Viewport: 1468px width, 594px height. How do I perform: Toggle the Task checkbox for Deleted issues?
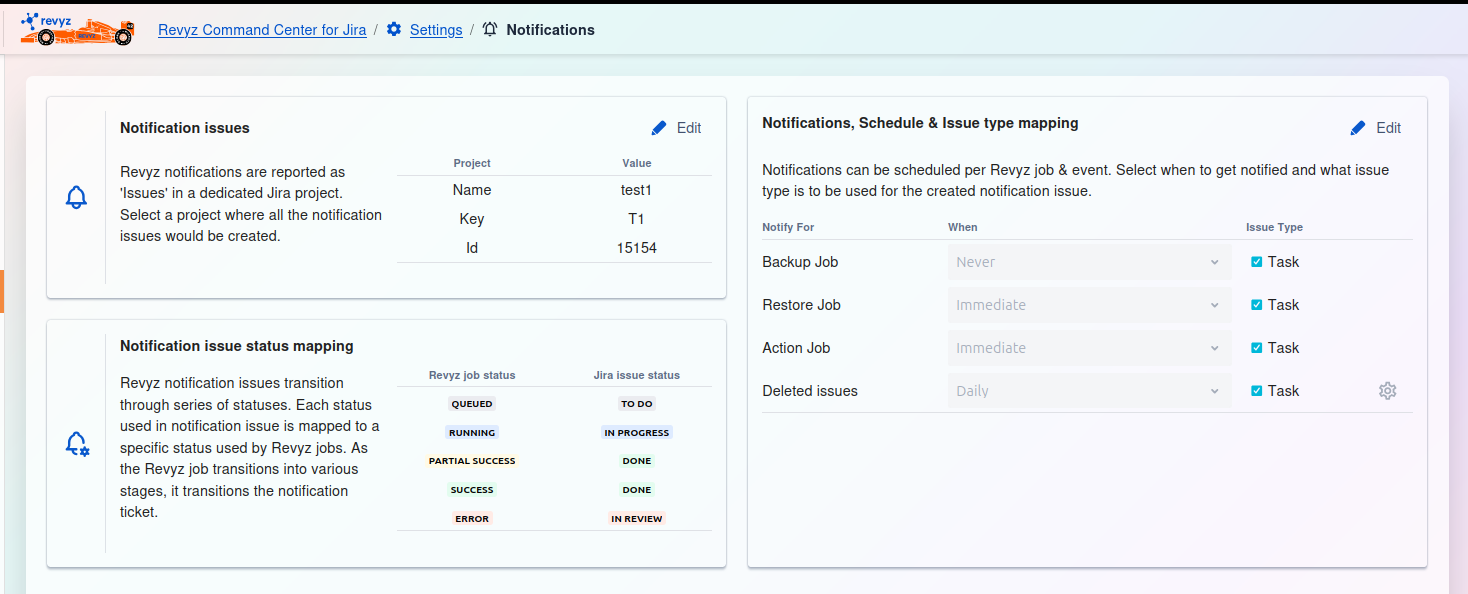click(1257, 391)
